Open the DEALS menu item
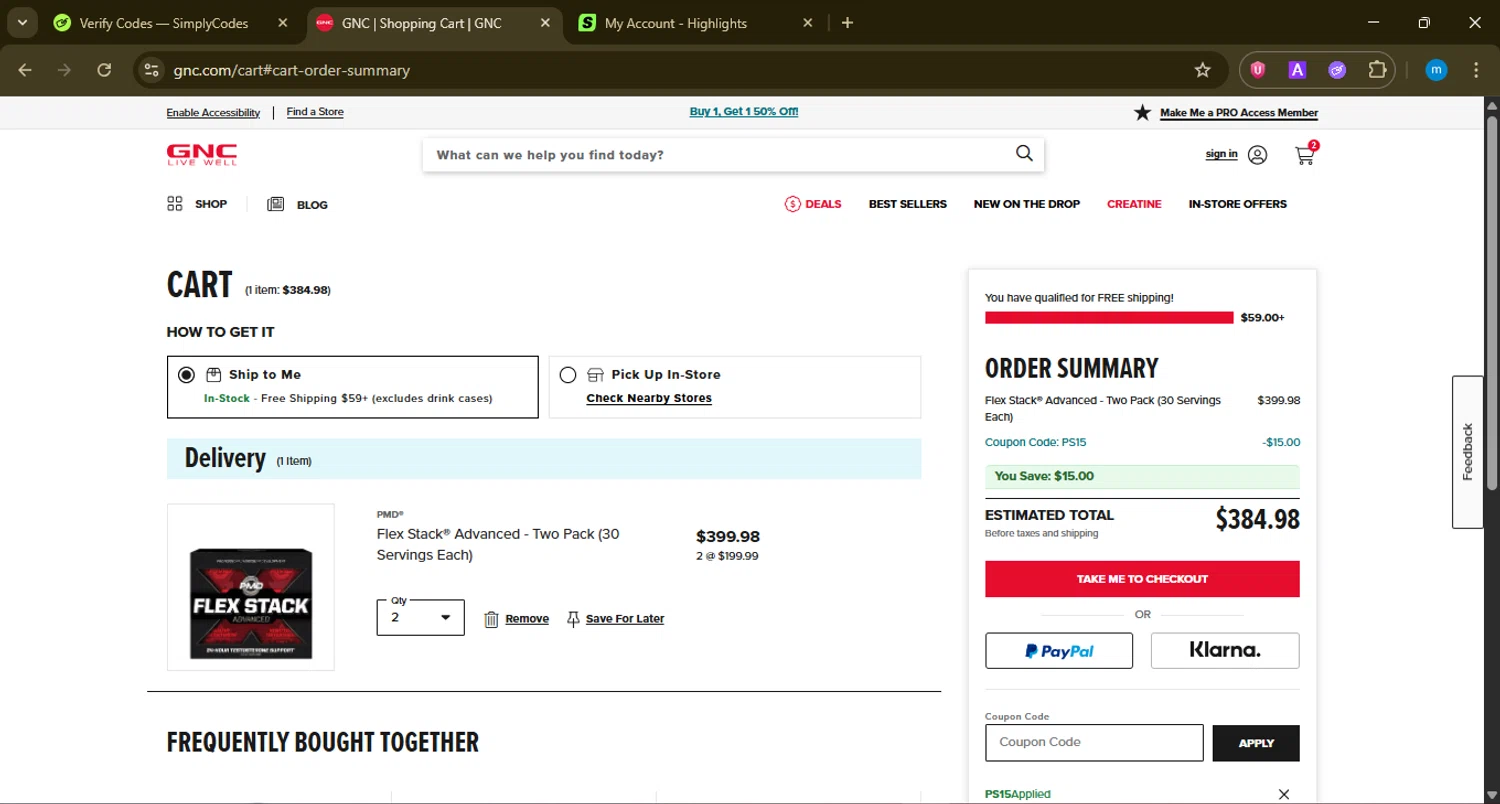 (813, 204)
